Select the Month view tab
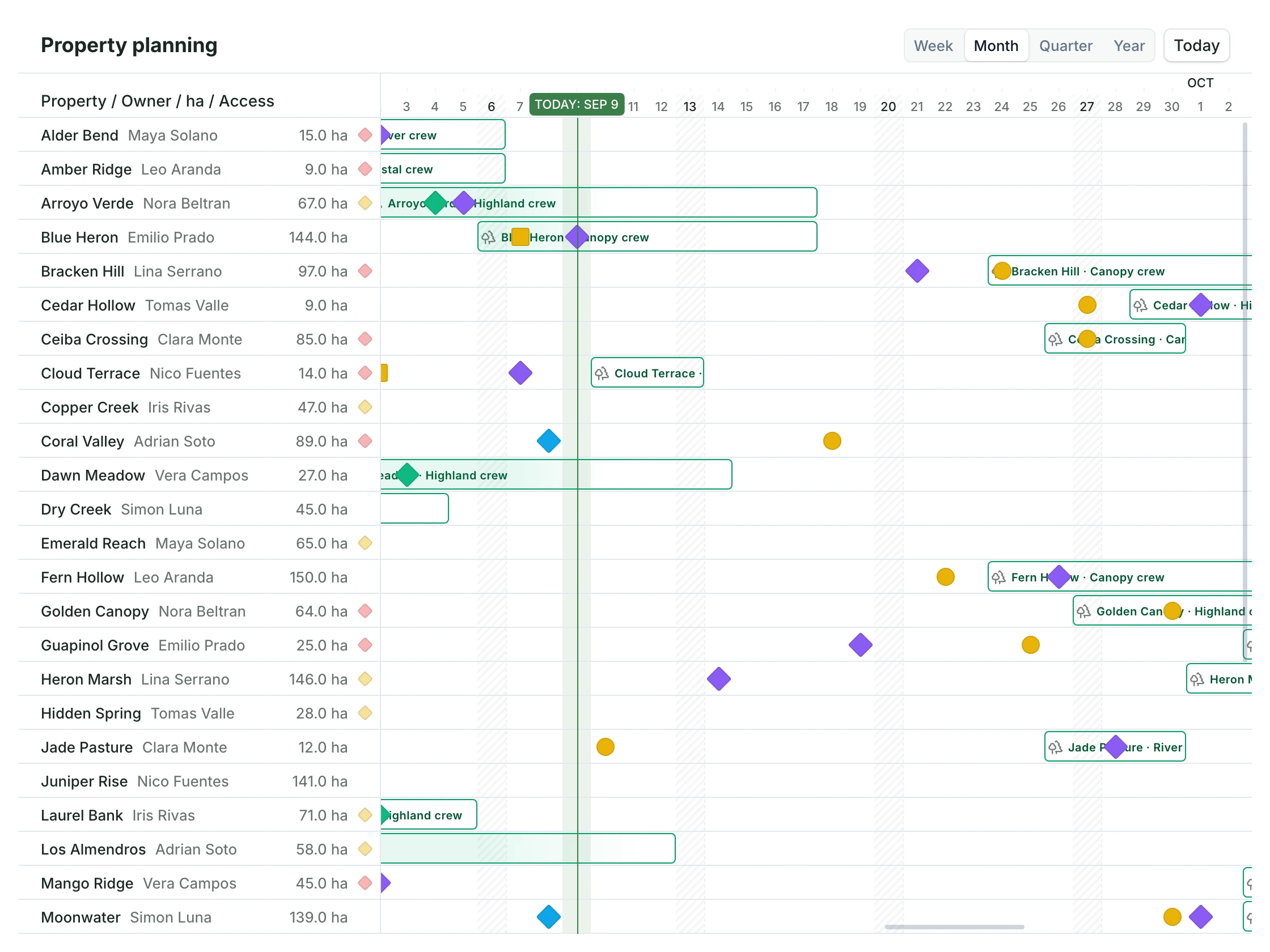The width and height of the screenshot is (1270, 952). click(996, 45)
